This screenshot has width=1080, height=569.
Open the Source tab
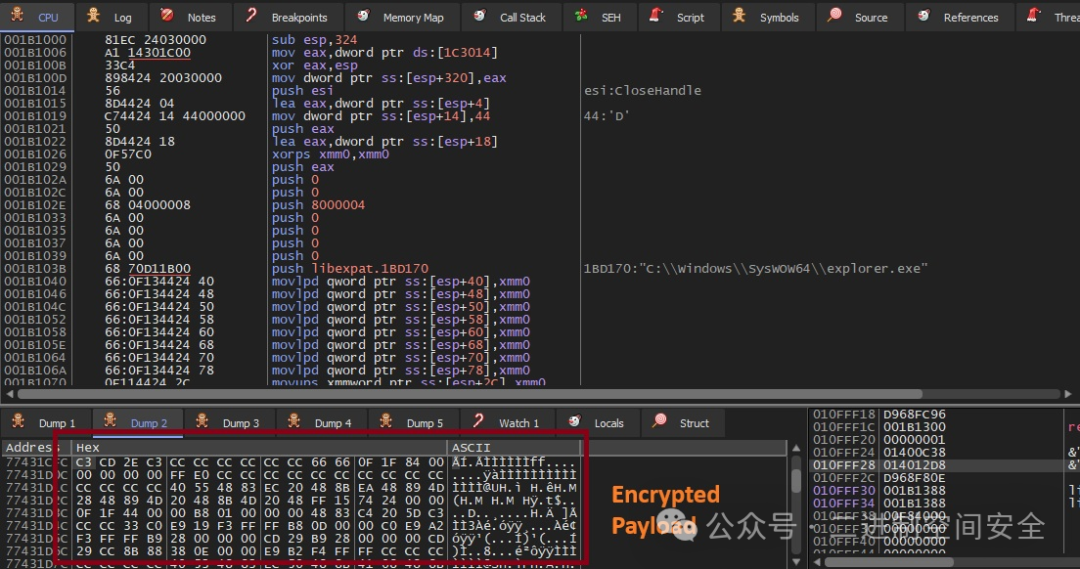859,16
